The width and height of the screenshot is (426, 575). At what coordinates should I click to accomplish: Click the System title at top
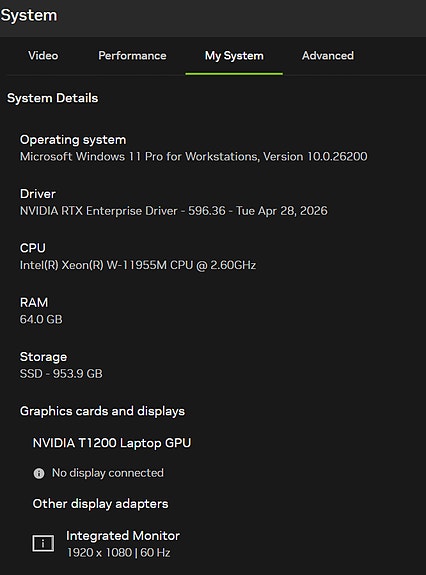[29, 15]
